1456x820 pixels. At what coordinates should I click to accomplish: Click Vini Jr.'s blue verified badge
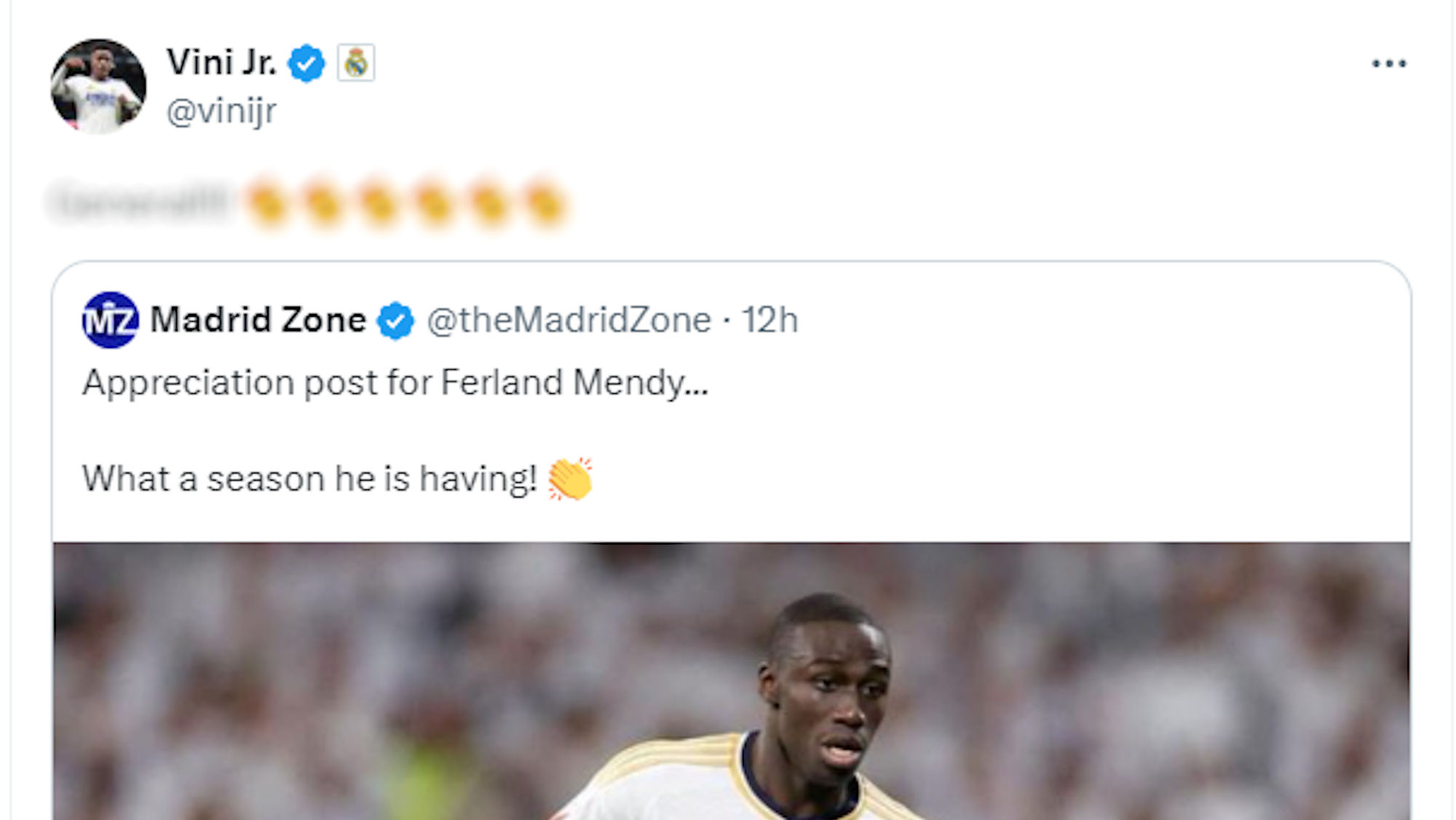tap(306, 63)
